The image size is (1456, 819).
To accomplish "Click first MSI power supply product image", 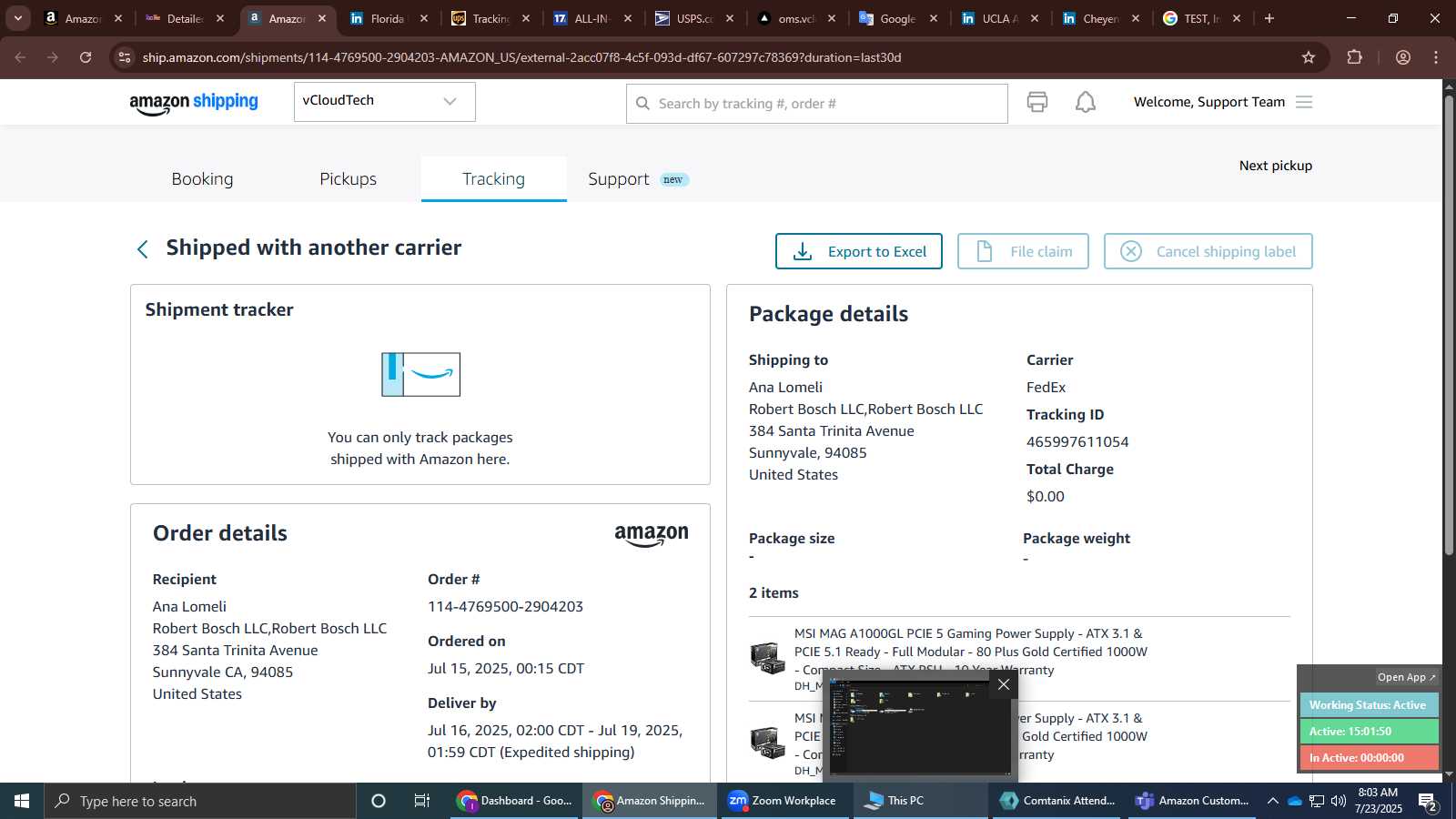I will point(768,657).
